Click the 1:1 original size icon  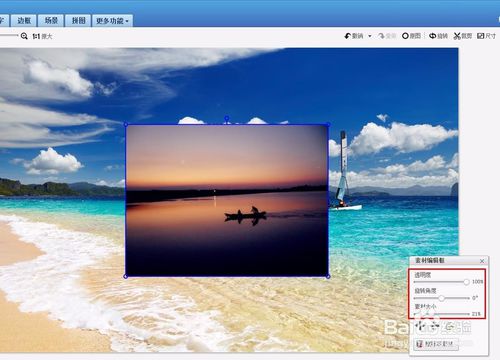point(36,36)
